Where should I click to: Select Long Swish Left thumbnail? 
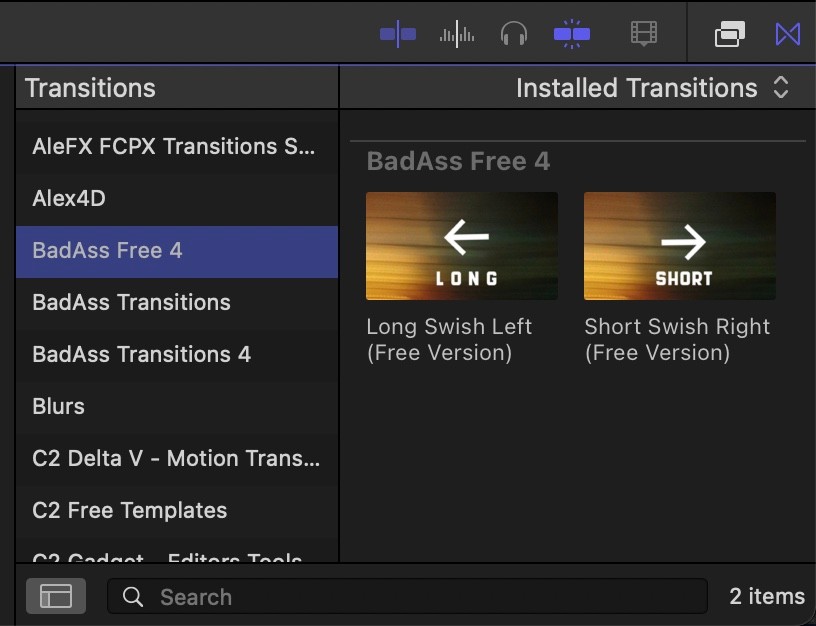(462, 246)
